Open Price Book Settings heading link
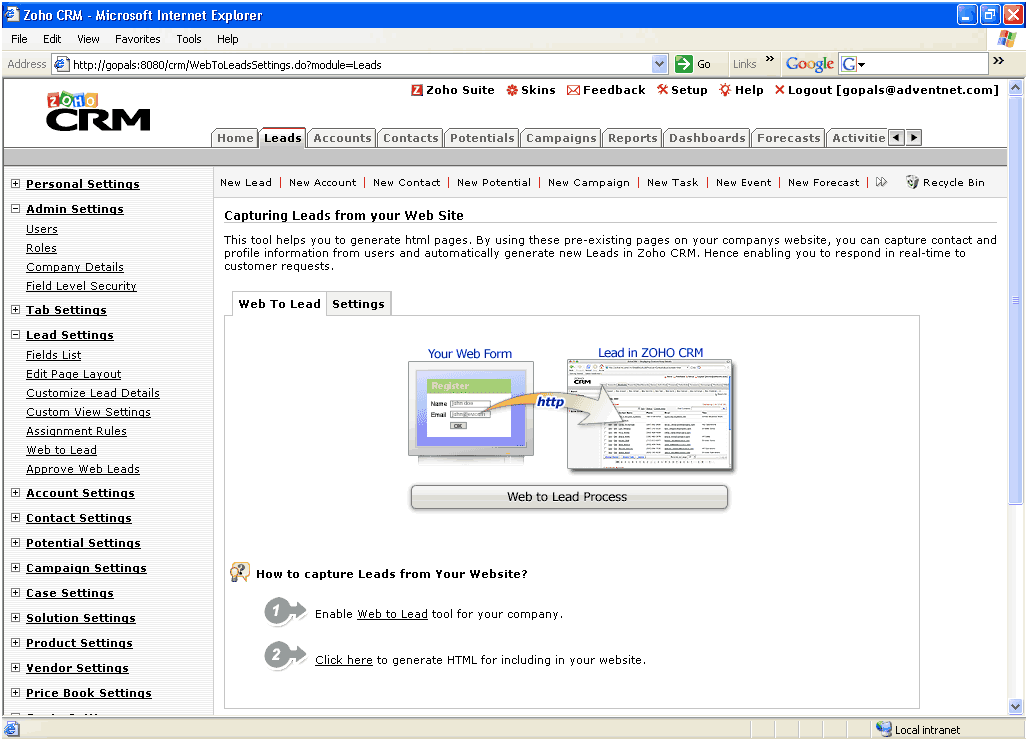The image size is (1028, 741). click(x=89, y=692)
